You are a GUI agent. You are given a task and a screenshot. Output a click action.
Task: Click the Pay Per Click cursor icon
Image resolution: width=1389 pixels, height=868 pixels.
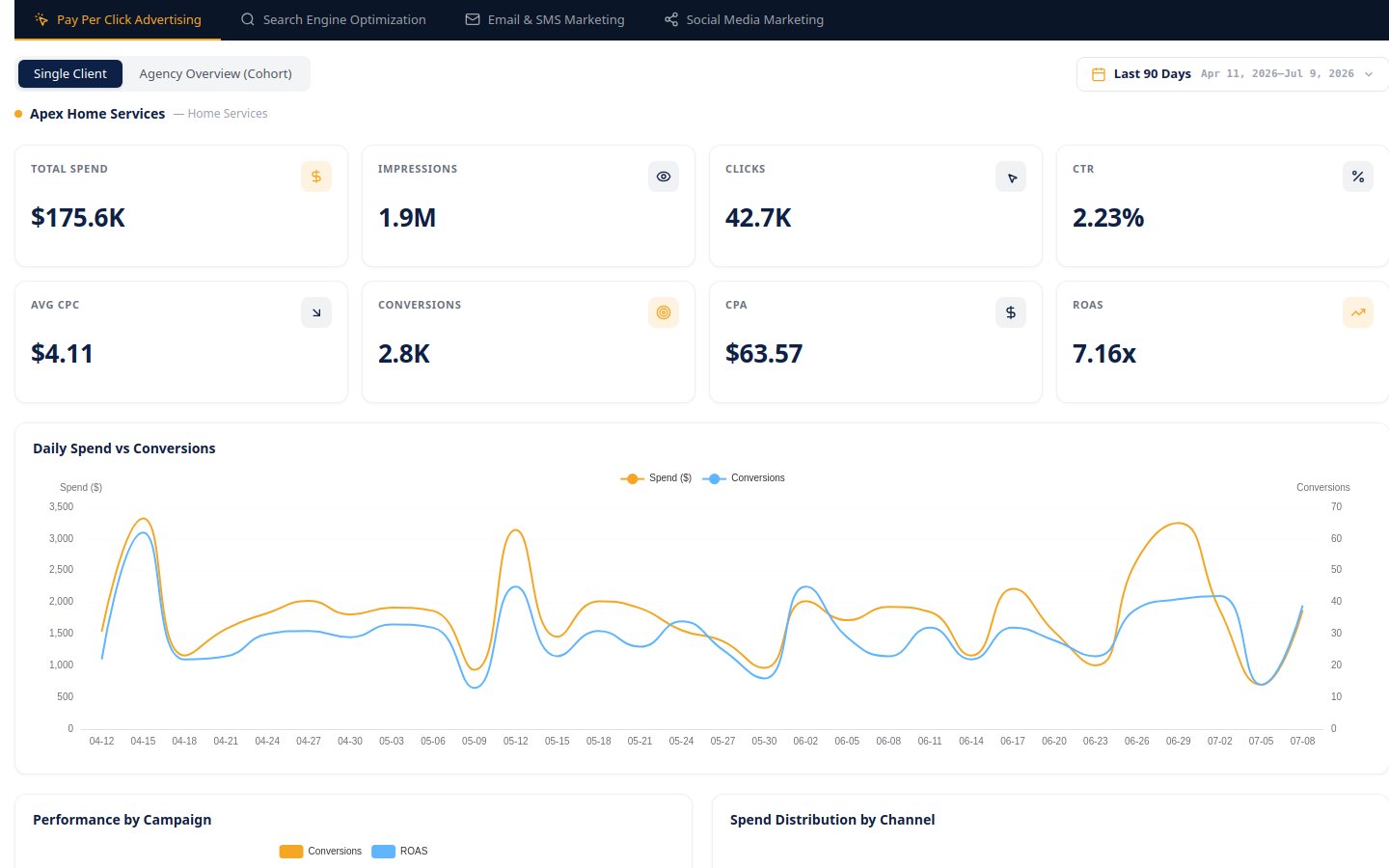click(x=41, y=19)
